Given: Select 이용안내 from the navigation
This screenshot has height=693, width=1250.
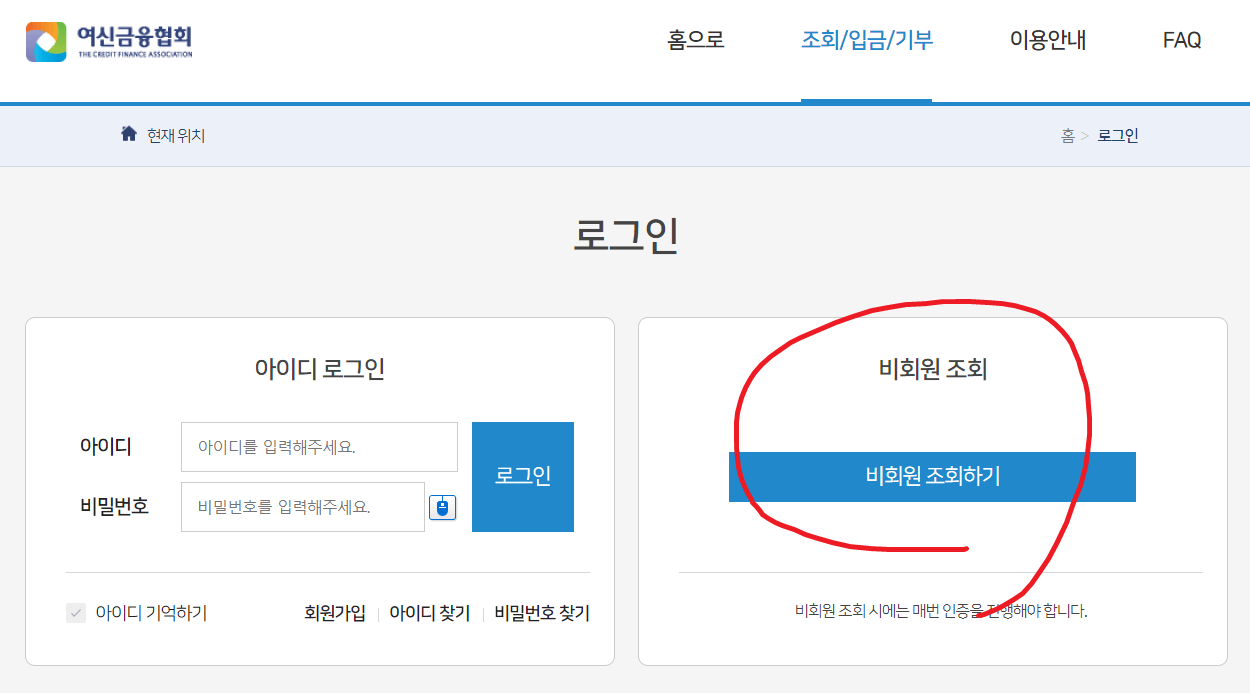Looking at the screenshot, I should [x=1048, y=40].
